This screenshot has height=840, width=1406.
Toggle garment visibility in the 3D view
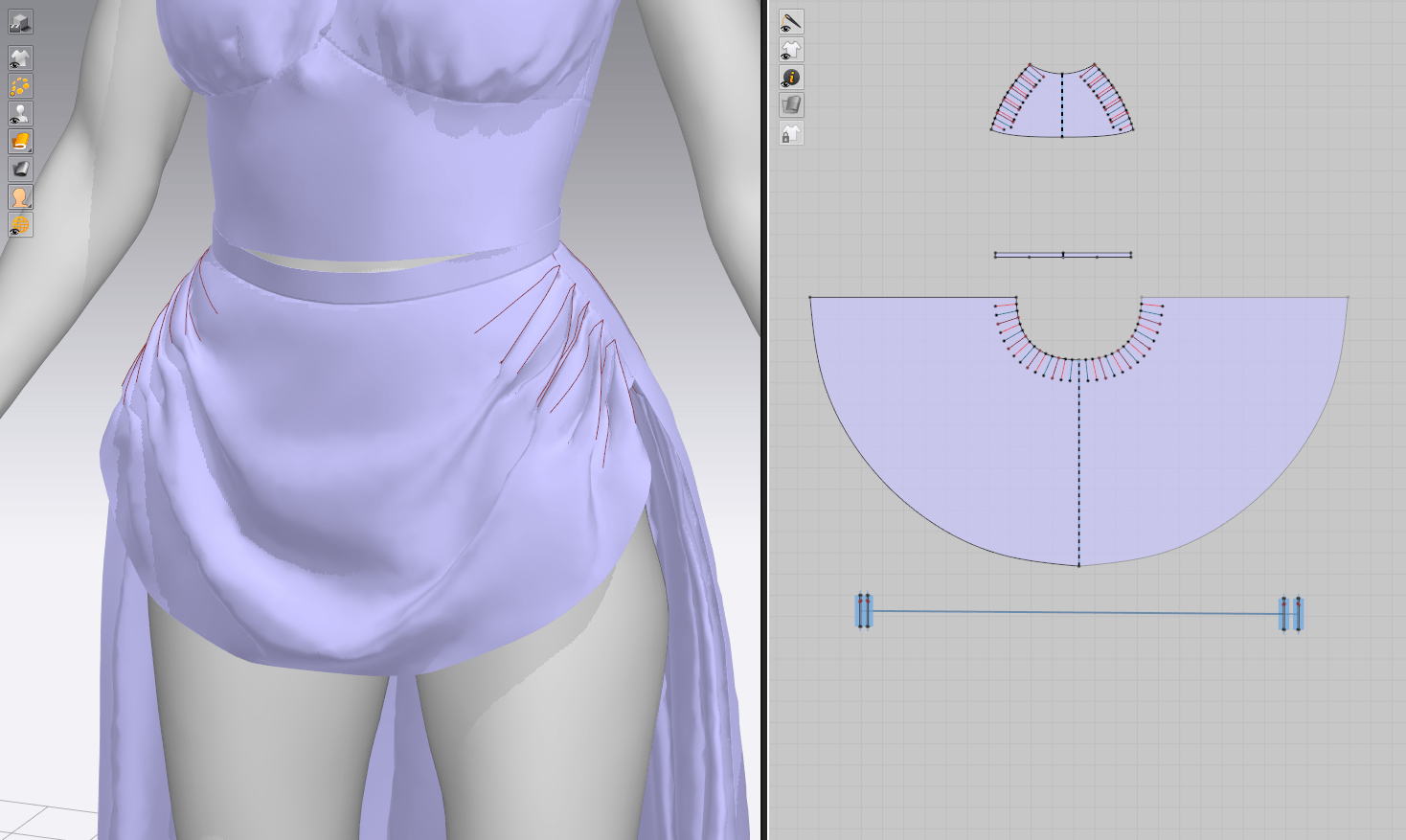pos(20,58)
